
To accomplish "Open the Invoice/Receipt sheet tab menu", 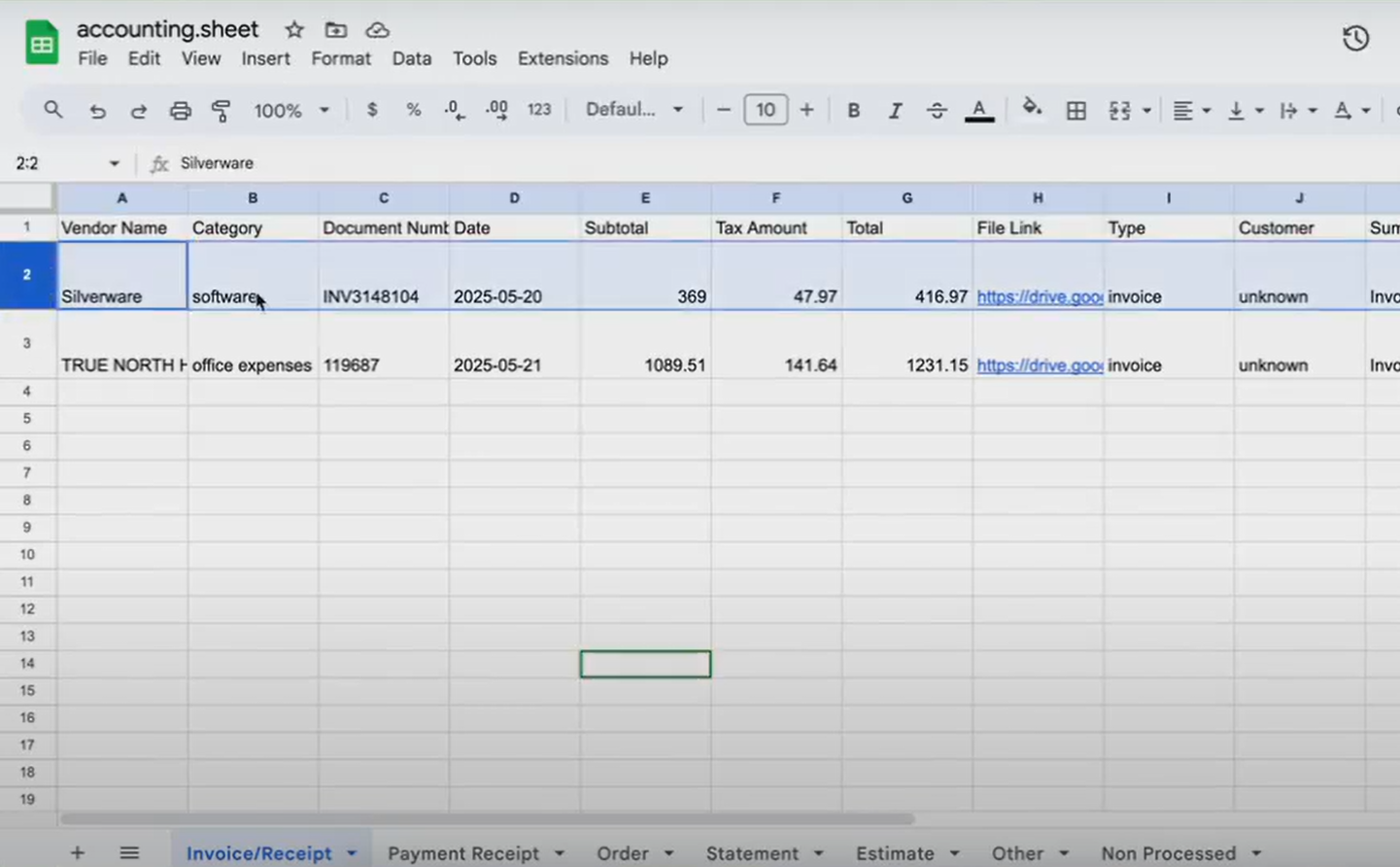I will click(x=351, y=852).
